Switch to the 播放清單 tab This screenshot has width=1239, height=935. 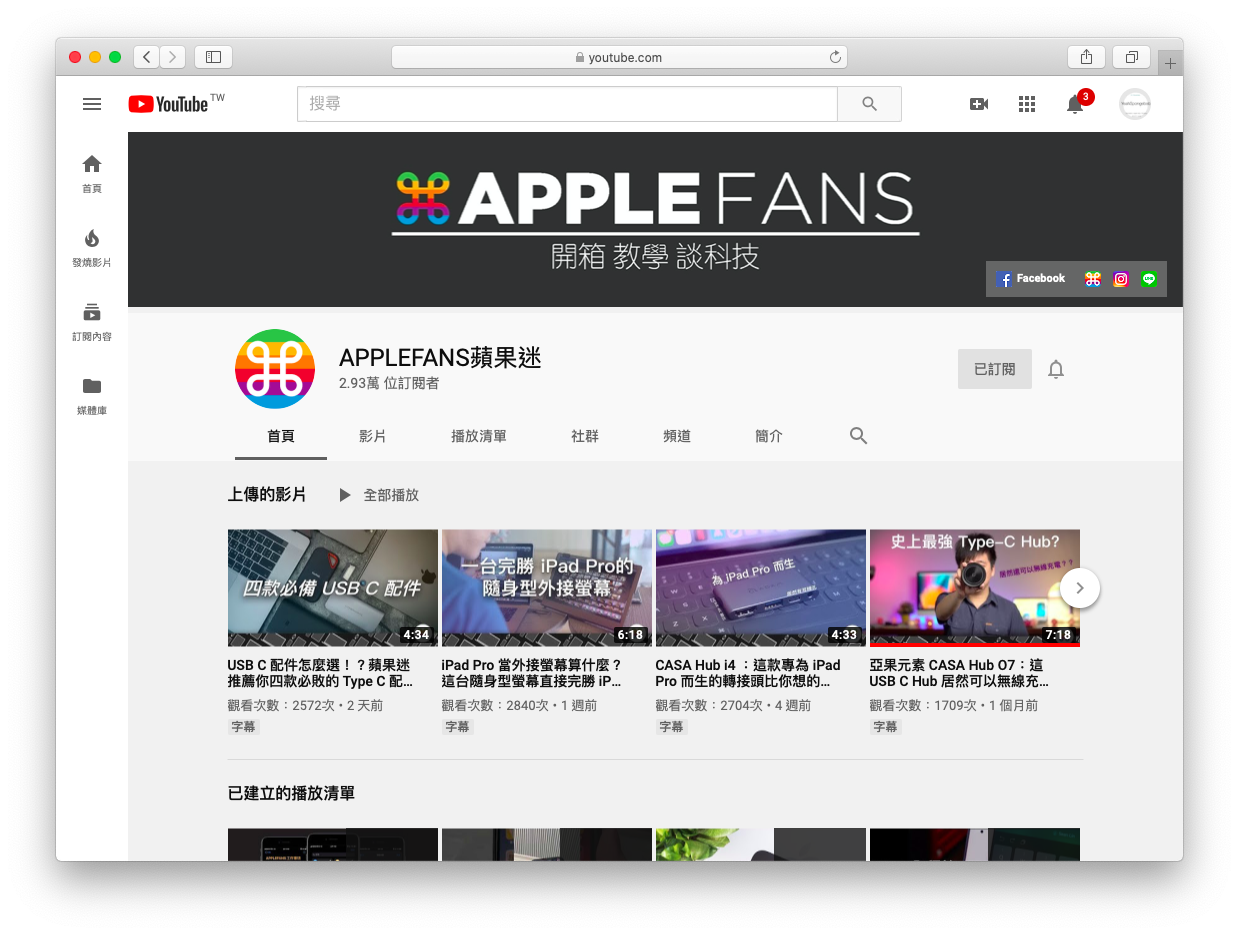(x=479, y=436)
